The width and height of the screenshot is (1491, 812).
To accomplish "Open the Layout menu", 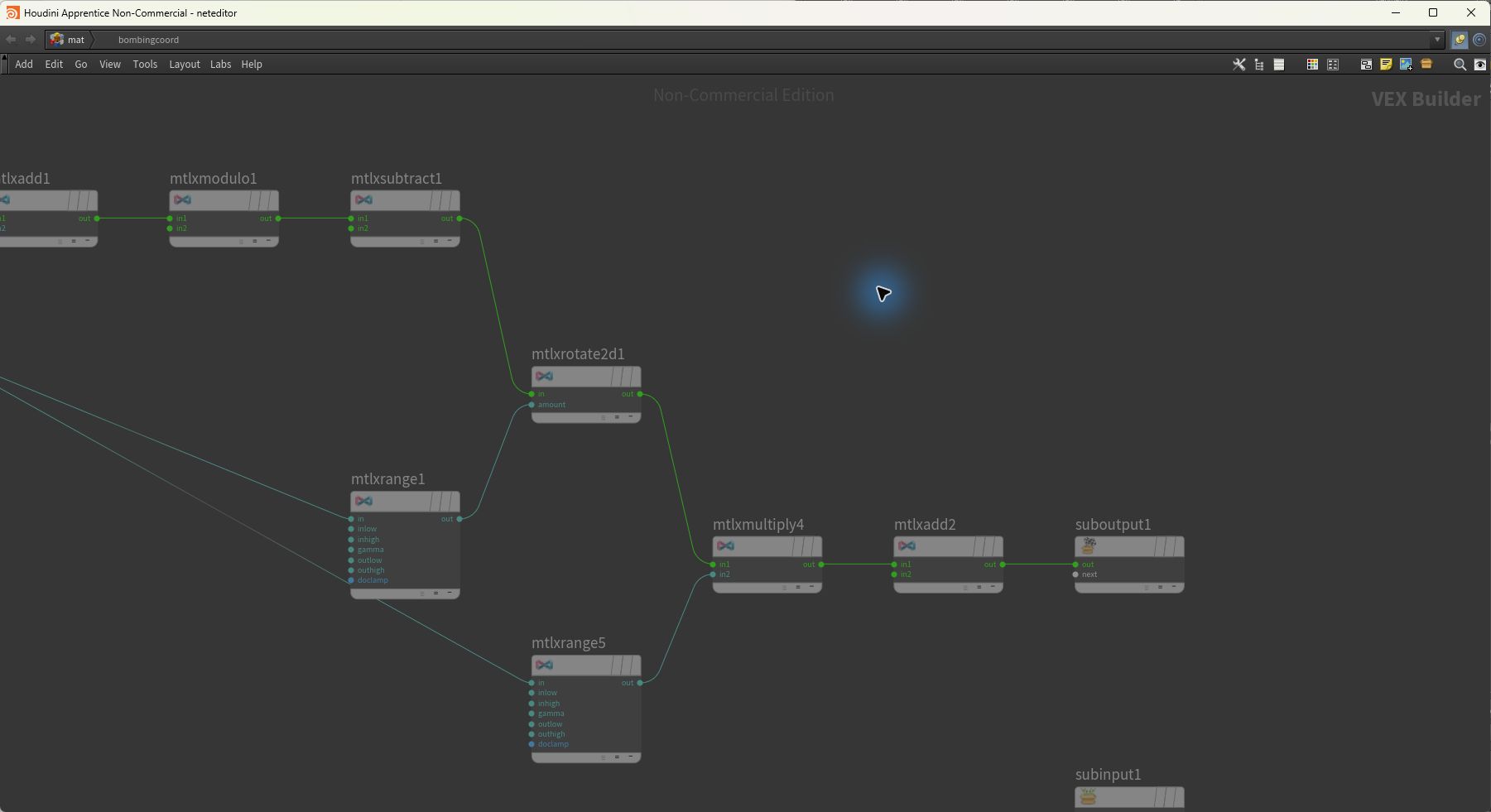I will coord(185,65).
